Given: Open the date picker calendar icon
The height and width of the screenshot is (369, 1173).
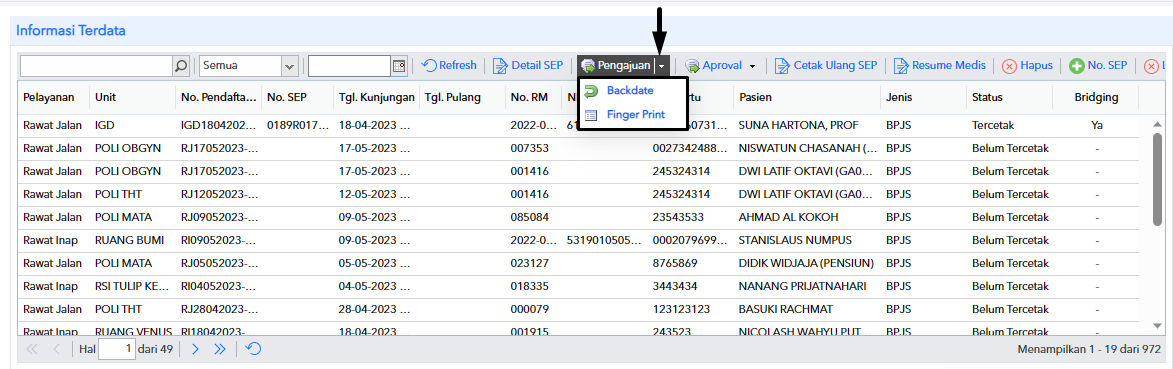Looking at the screenshot, I should point(399,66).
